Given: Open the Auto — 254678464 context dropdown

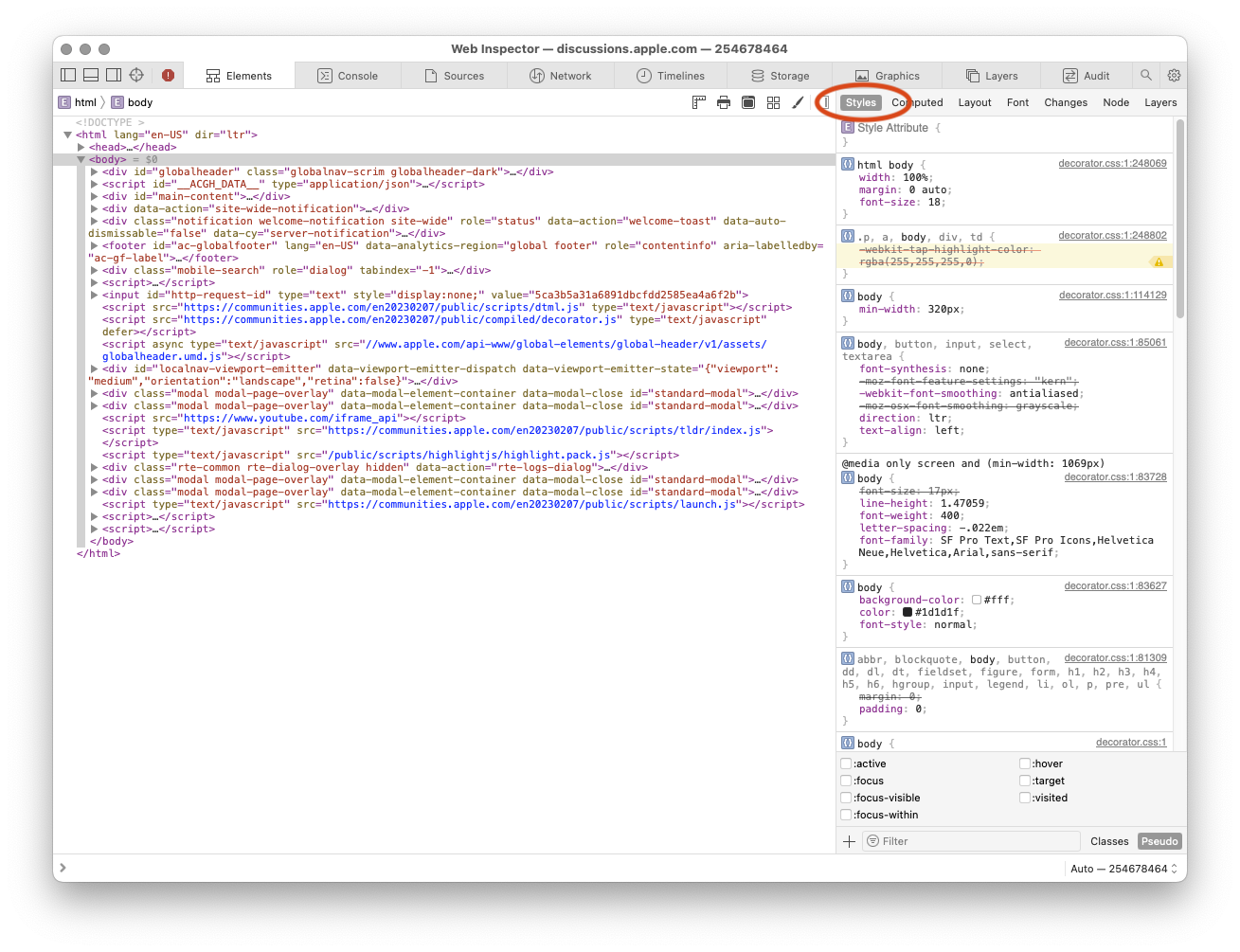Looking at the screenshot, I should pos(1123,869).
